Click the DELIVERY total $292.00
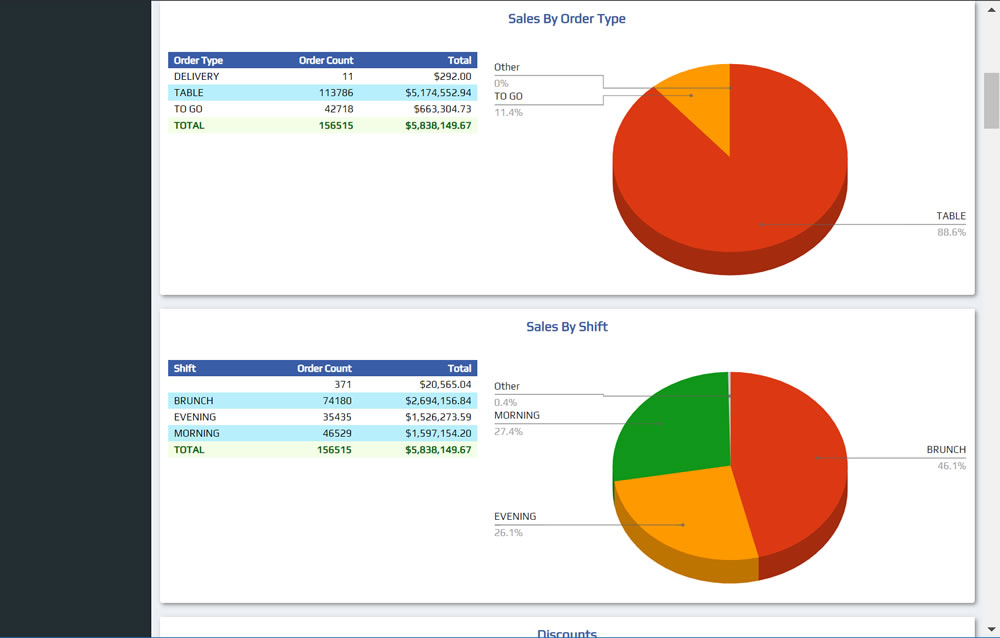Image resolution: width=1000 pixels, height=638 pixels. 452,77
